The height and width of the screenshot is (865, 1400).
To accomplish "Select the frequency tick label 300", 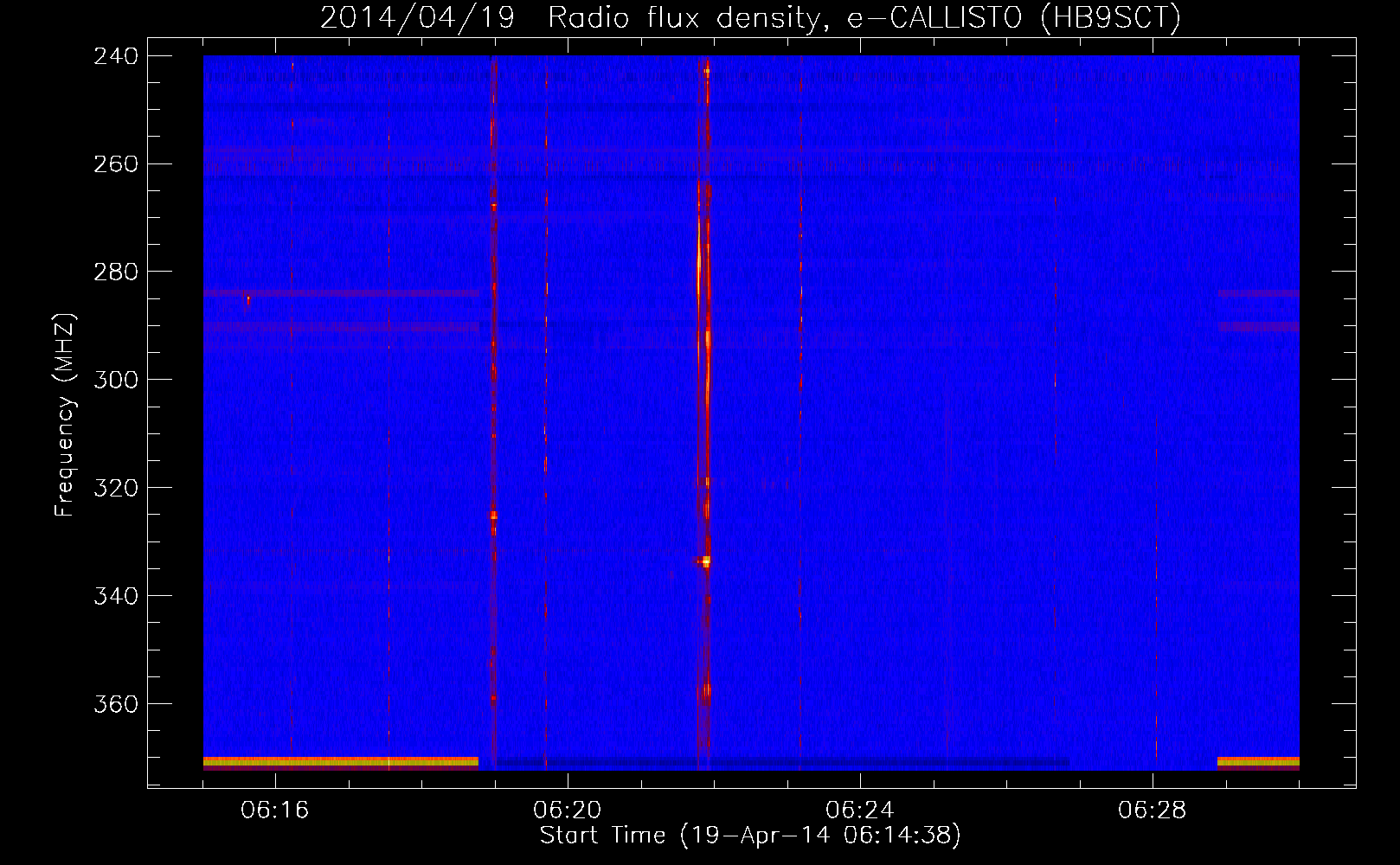I will click(x=116, y=381).
